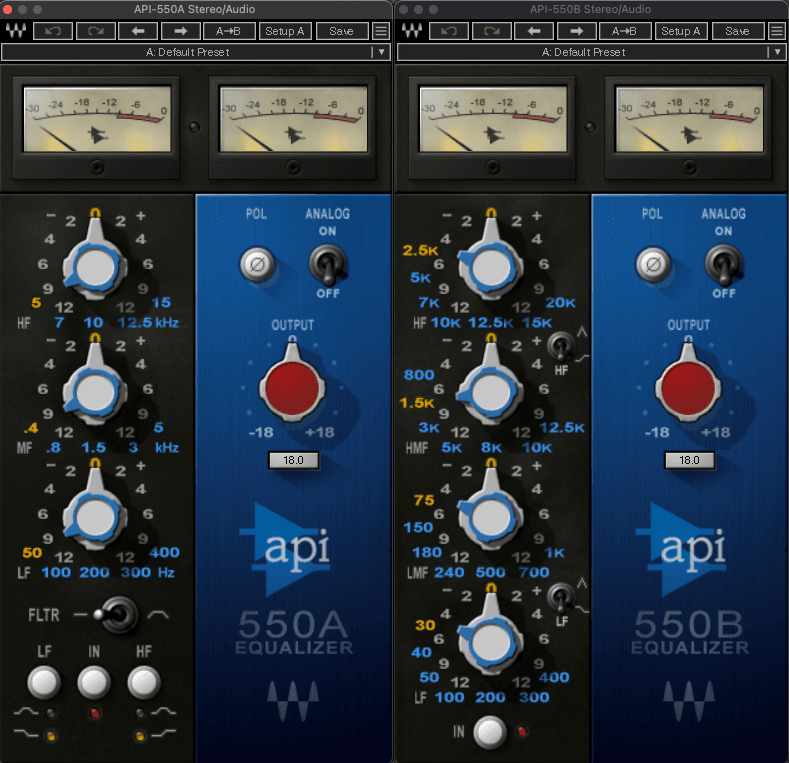Viewport: 789px width, 763px height.
Task: Click the MF gain knob on 550A
Action: coord(95,392)
